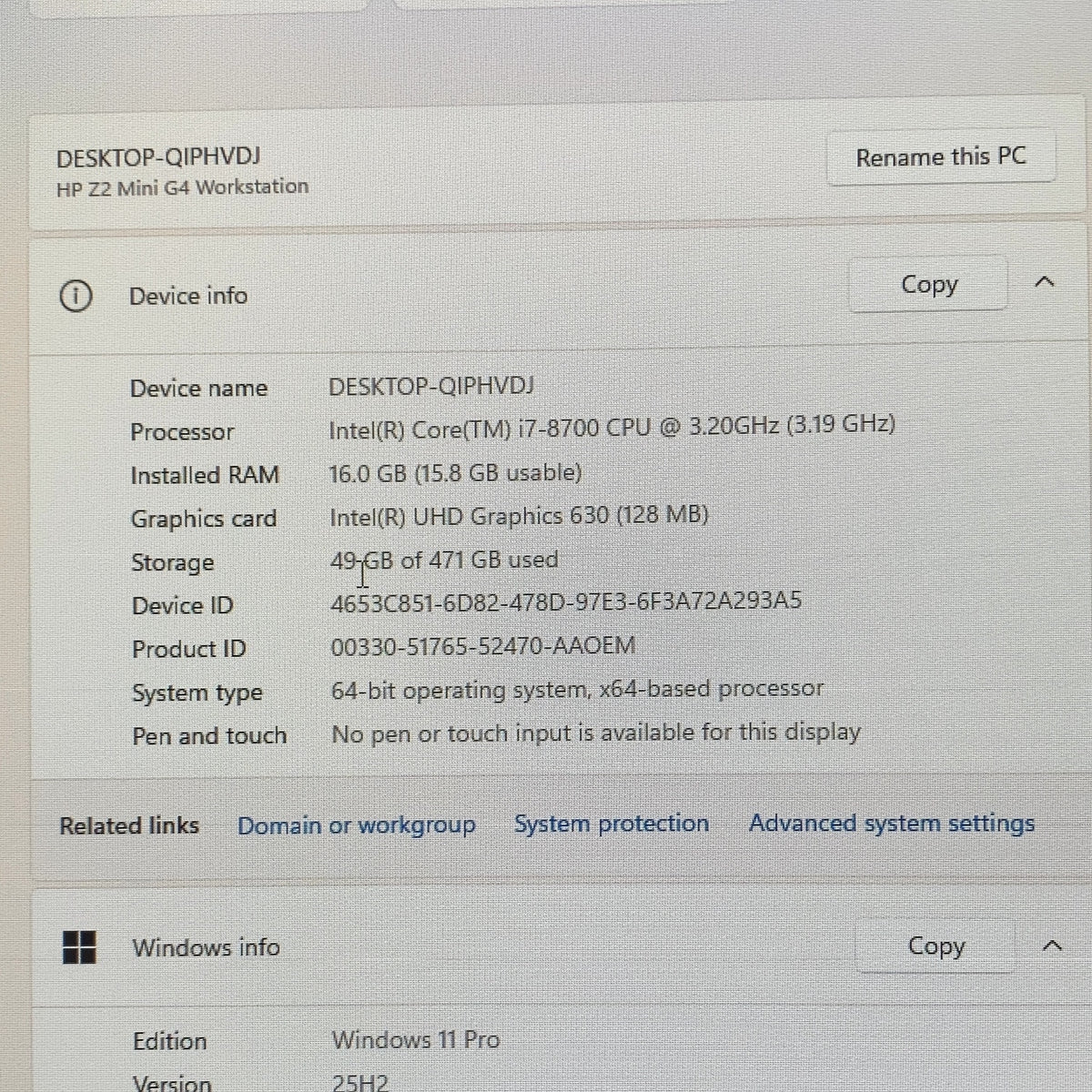Viewport: 1092px width, 1092px height.
Task: Select the Intel Core i7-8700 CPU value
Action: pyautogui.click(x=612, y=427)
